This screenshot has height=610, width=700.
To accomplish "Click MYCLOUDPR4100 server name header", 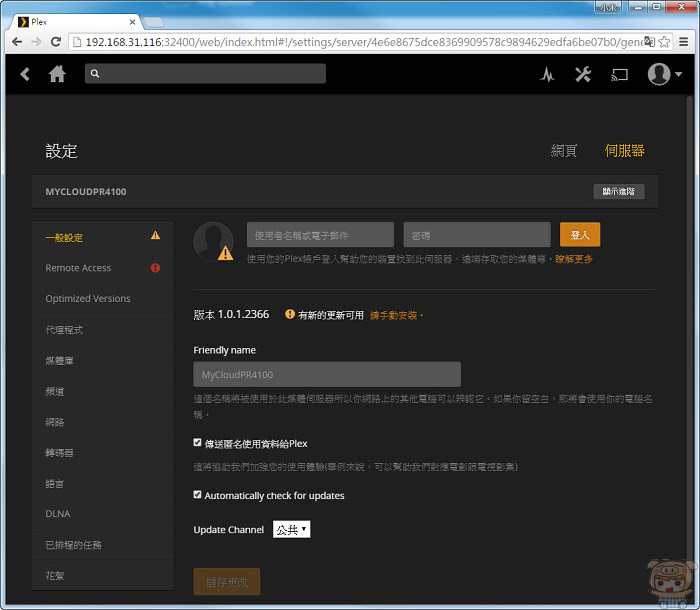I will (x=86, y=192).
